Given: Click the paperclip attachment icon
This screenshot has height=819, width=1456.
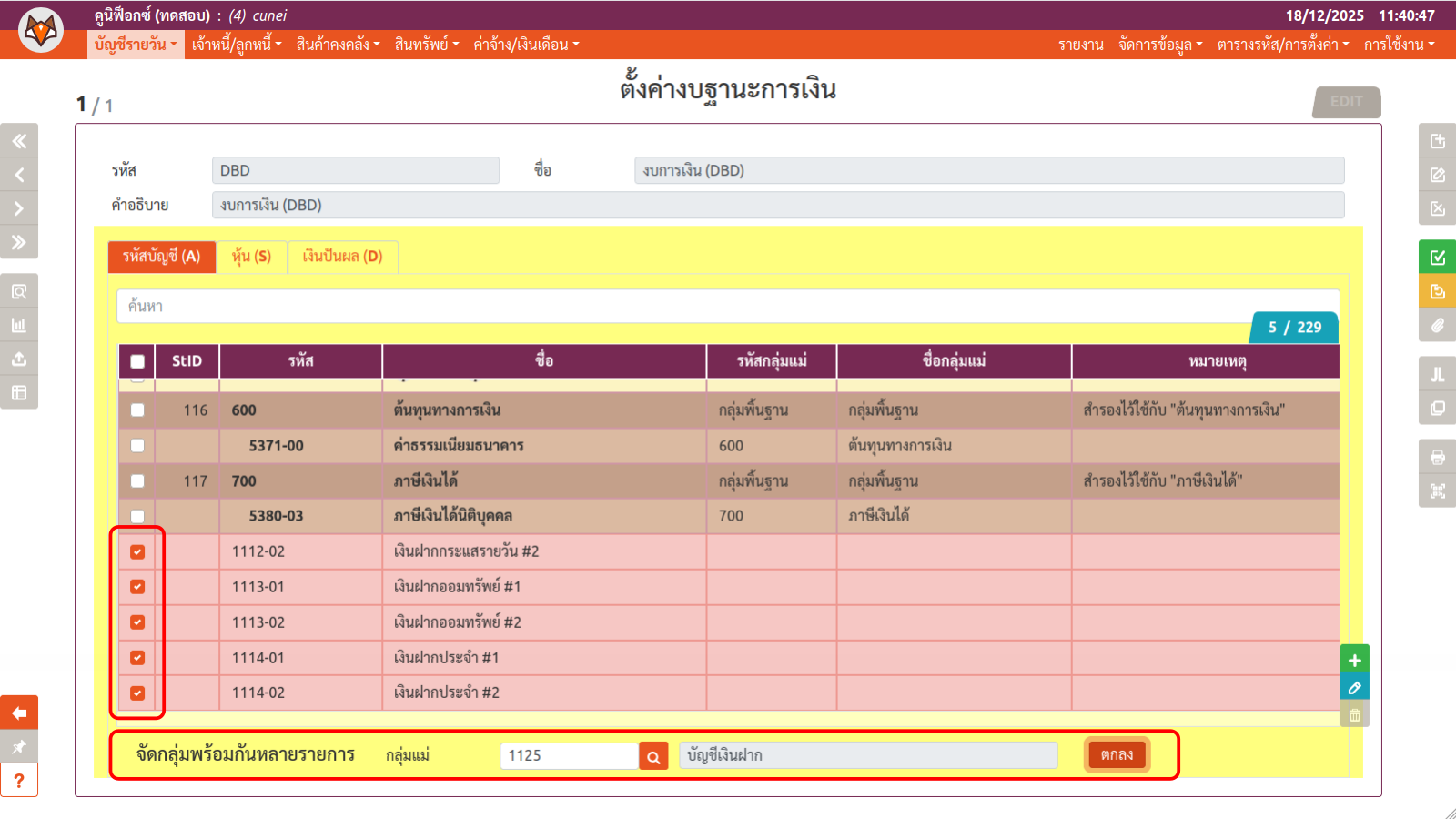Looking at the screenshot, I should coord(1437,325).
